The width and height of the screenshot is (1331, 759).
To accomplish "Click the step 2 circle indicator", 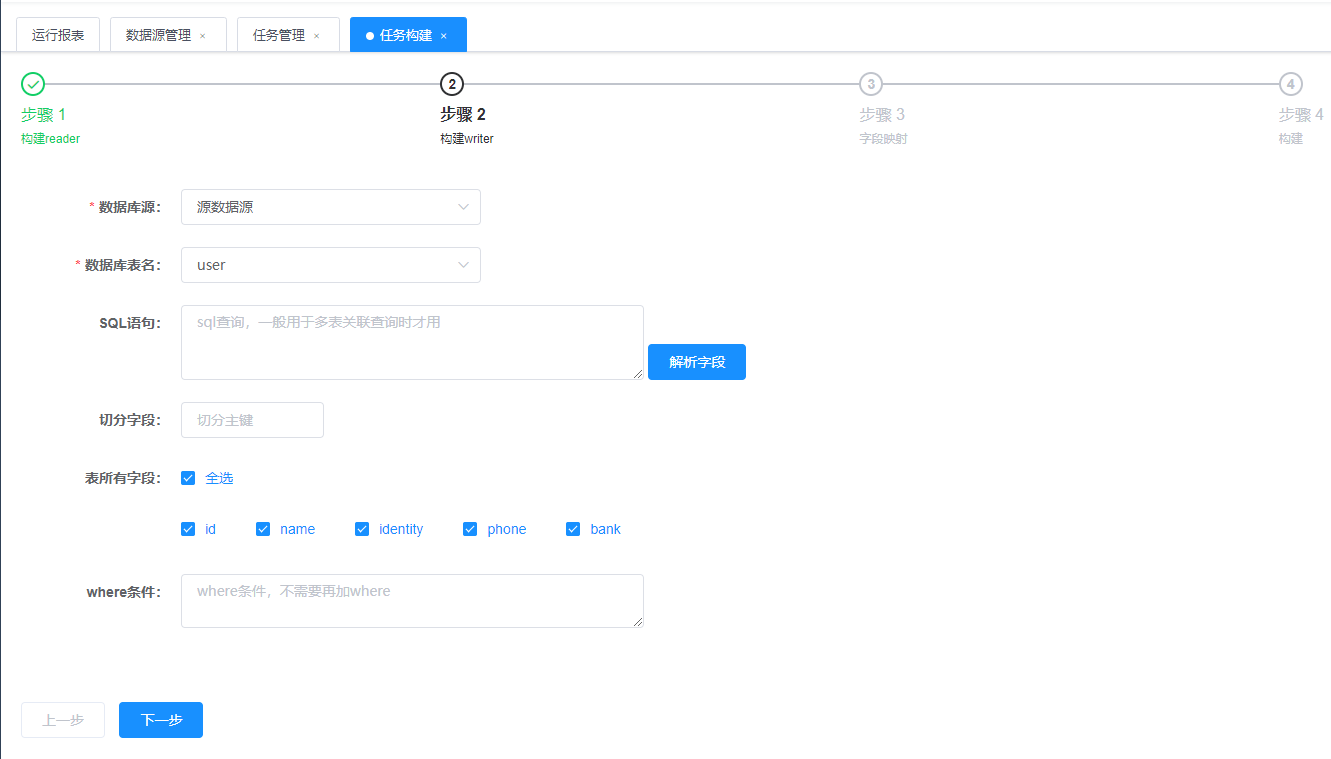I will 452,84.
